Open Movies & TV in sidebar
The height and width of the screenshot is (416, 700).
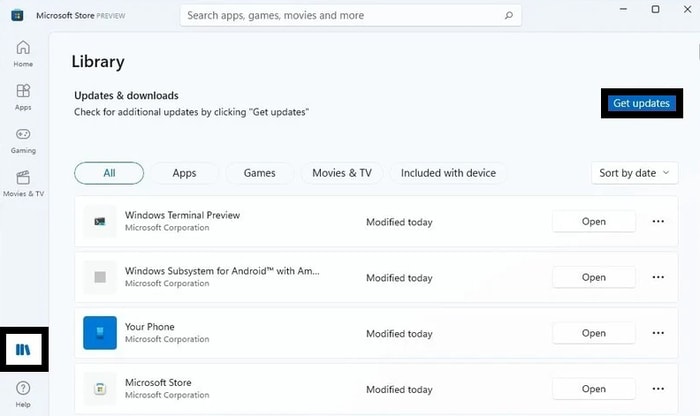coord(23,182)
